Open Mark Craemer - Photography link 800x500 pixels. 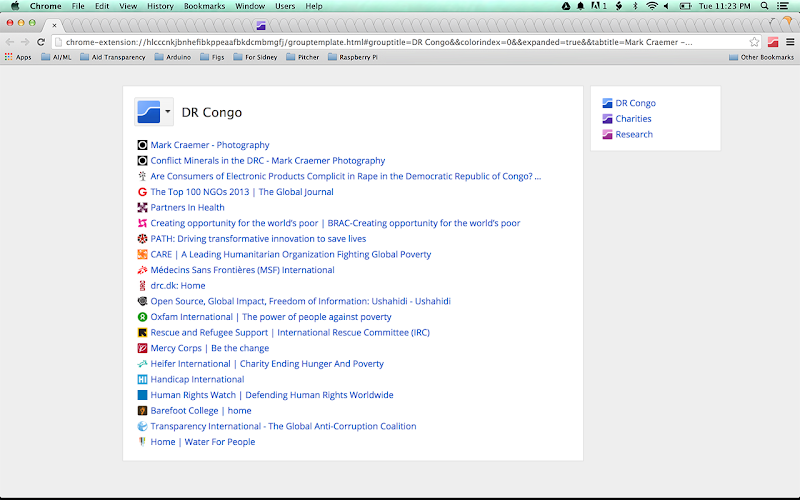pyautogui.click(x=210, y=145)
